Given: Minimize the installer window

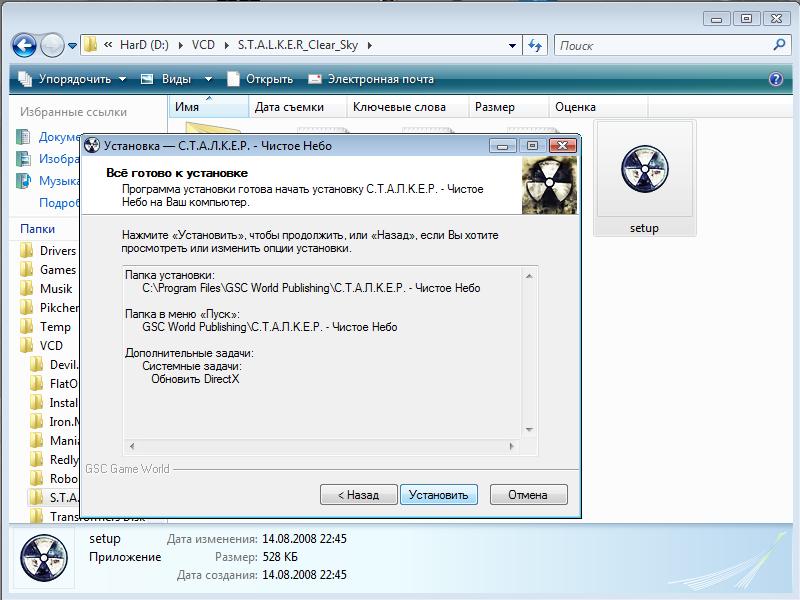Looking at the screenshot, I should [x=503, y=146].
